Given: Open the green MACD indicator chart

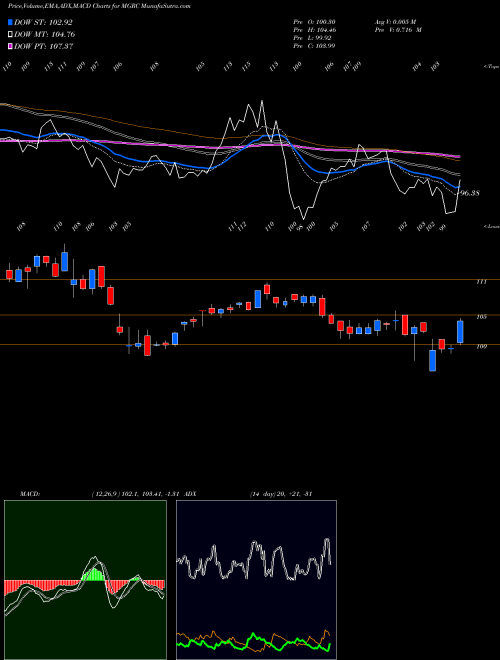Looking at the screenshot, I should click(x=85, y=580).
